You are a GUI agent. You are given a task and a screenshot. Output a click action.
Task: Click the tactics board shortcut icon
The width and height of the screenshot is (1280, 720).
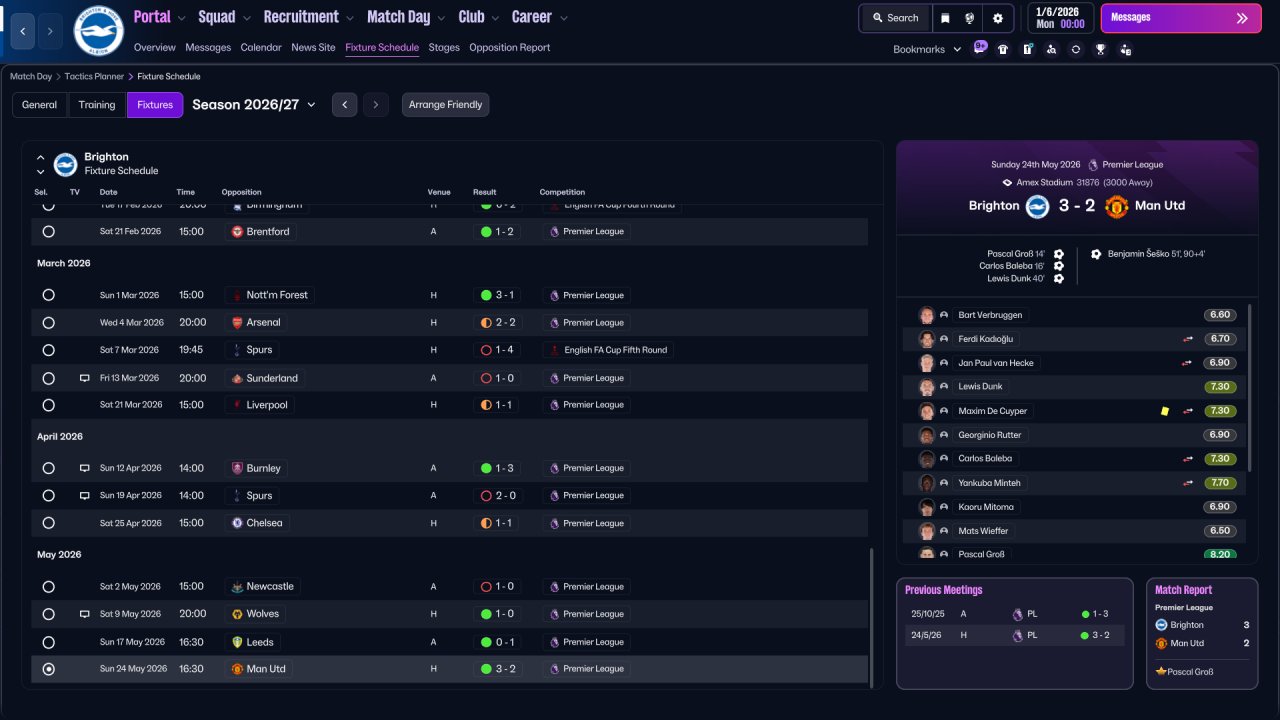click(x=1027, y=49)
